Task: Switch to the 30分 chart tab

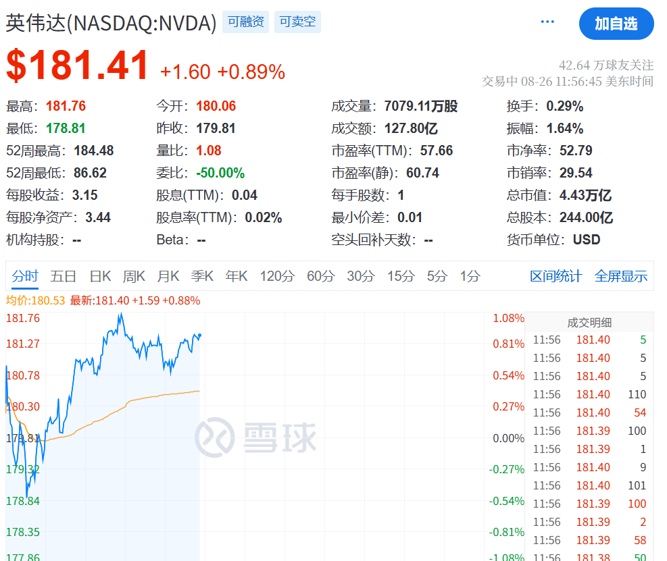Action: [x=361, y=276]
